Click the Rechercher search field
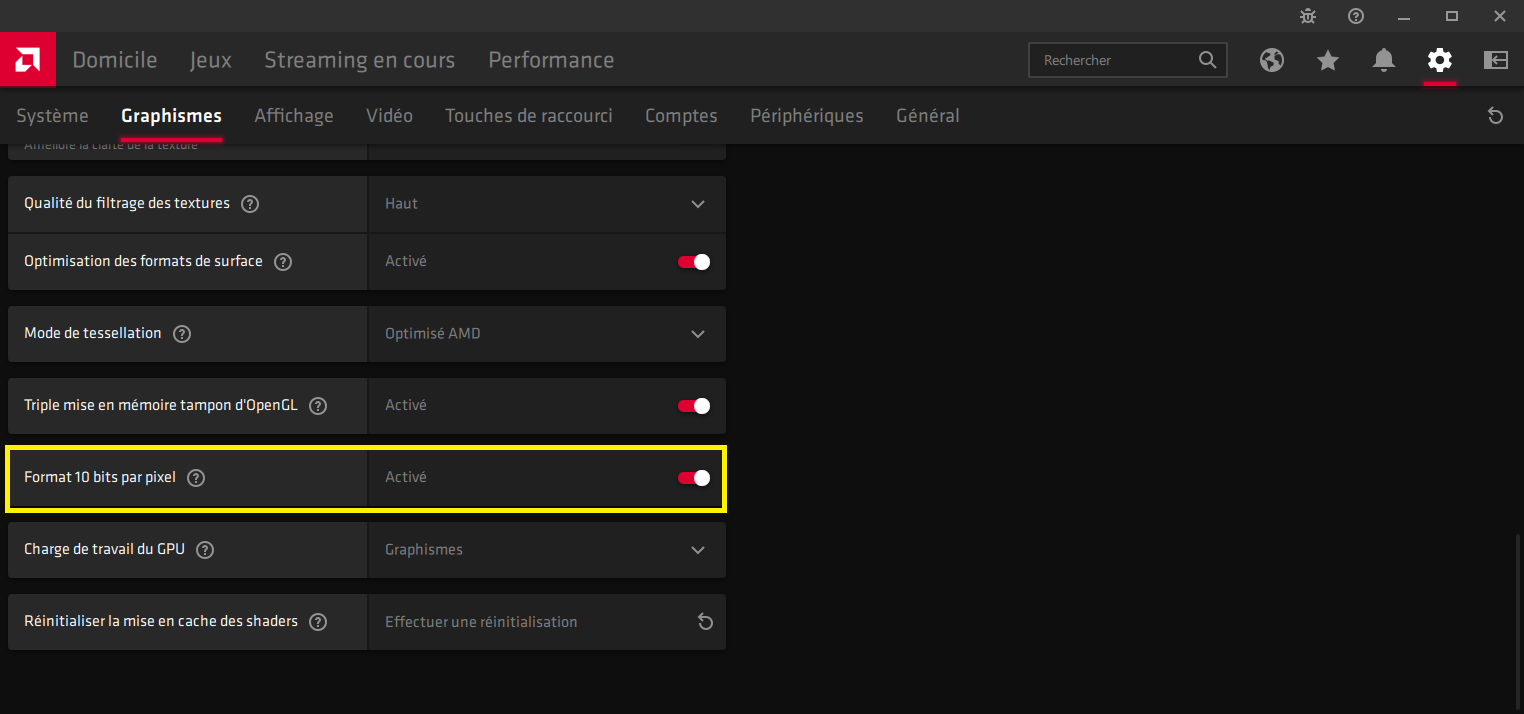This screenshot has width=1524, height=714. pos(1115,60)
